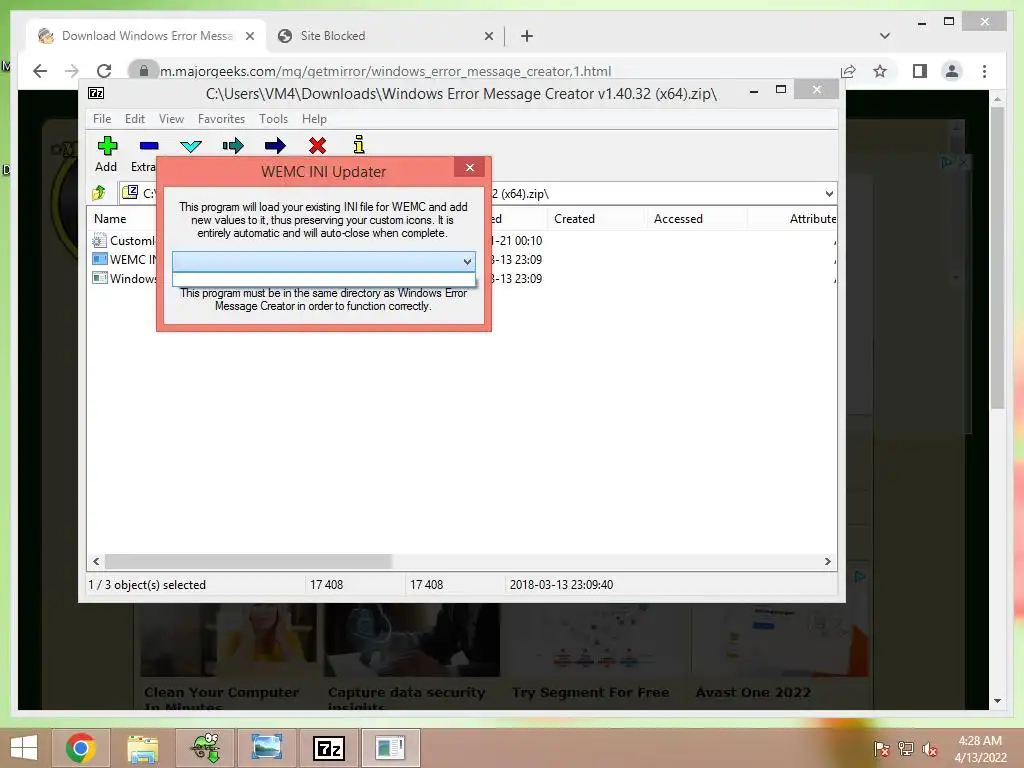Click the Chrome tab search chevron
1024x768 pixels.
tap(885, 36)
